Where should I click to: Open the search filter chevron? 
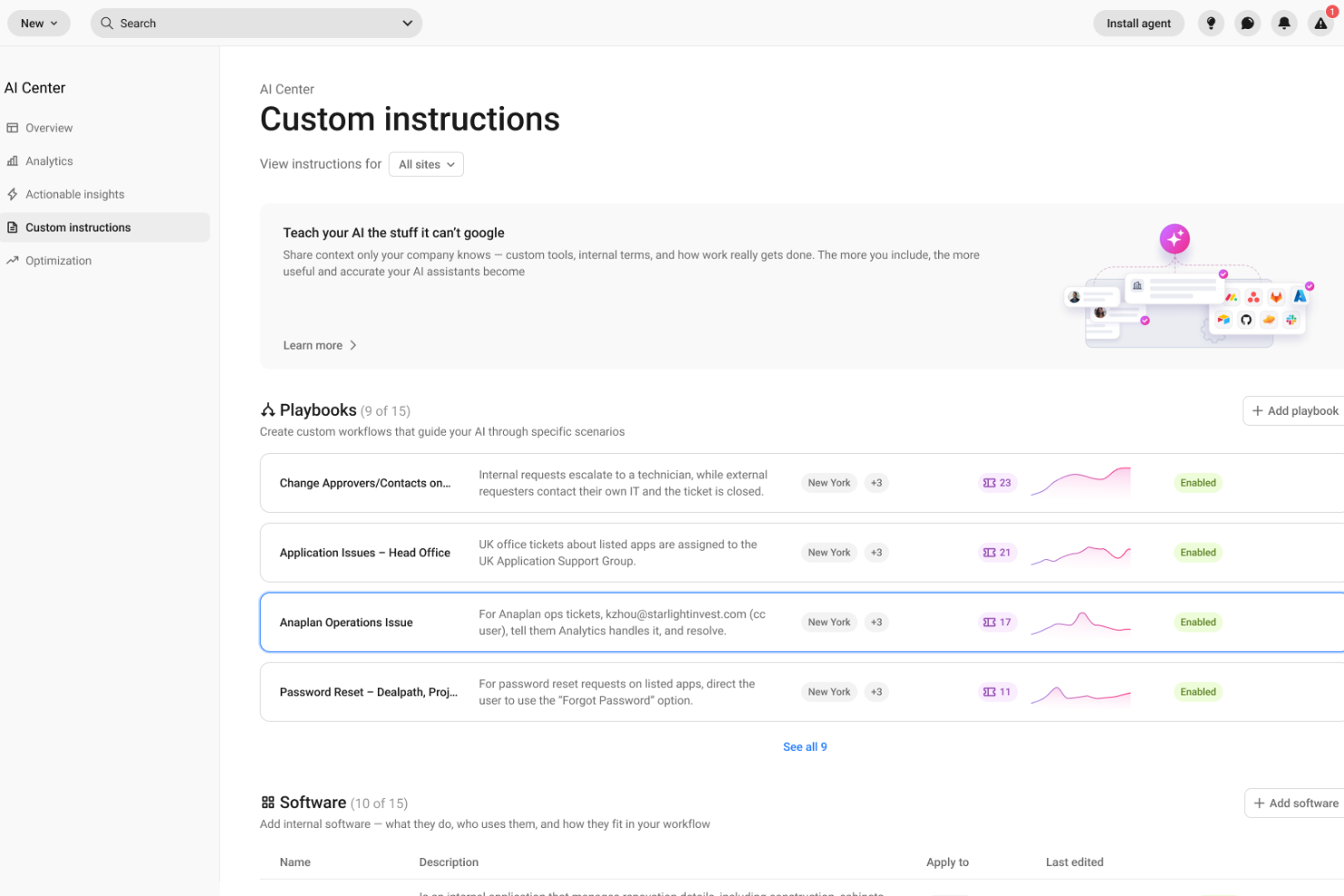pyautogui.click(x=407, y=23)
